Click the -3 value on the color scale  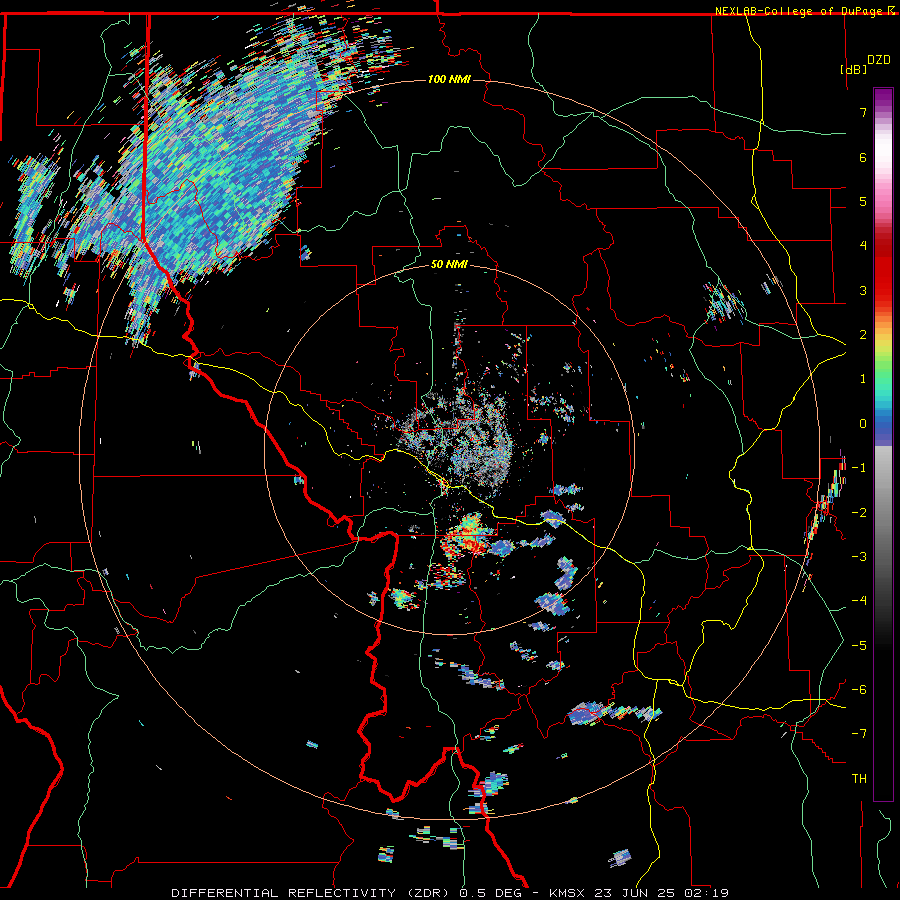click(x=859, y=557)
